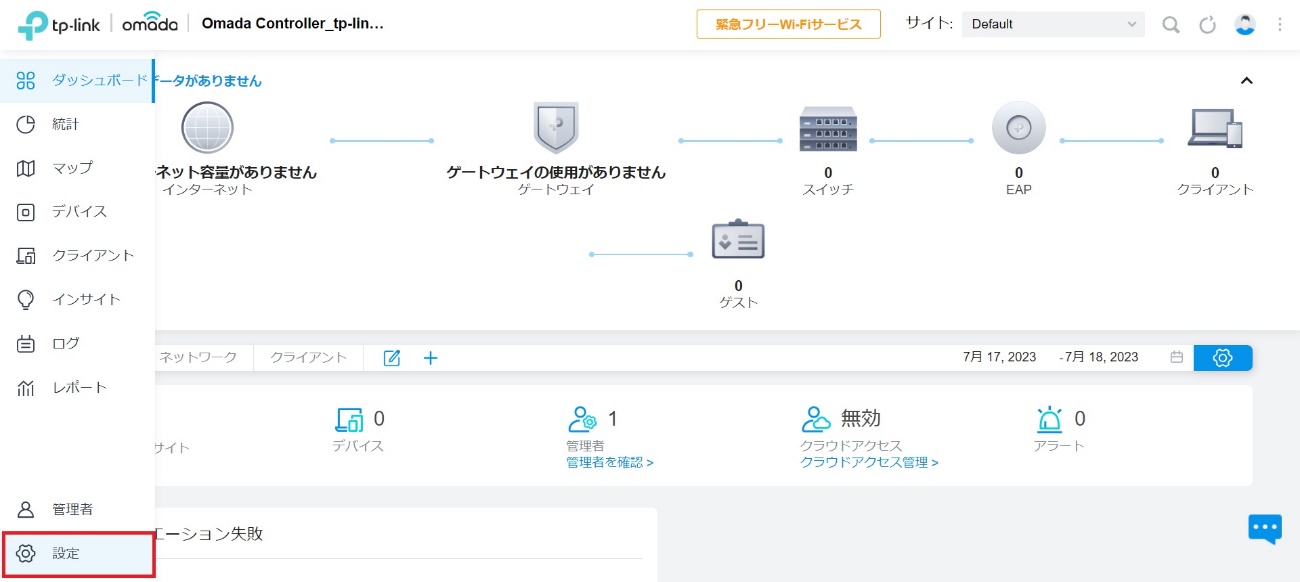The height and width of the screenshot is (582, 1300).
Task: Collapse the topology overview panel chevron
Action: click(x=1246, y=81)
